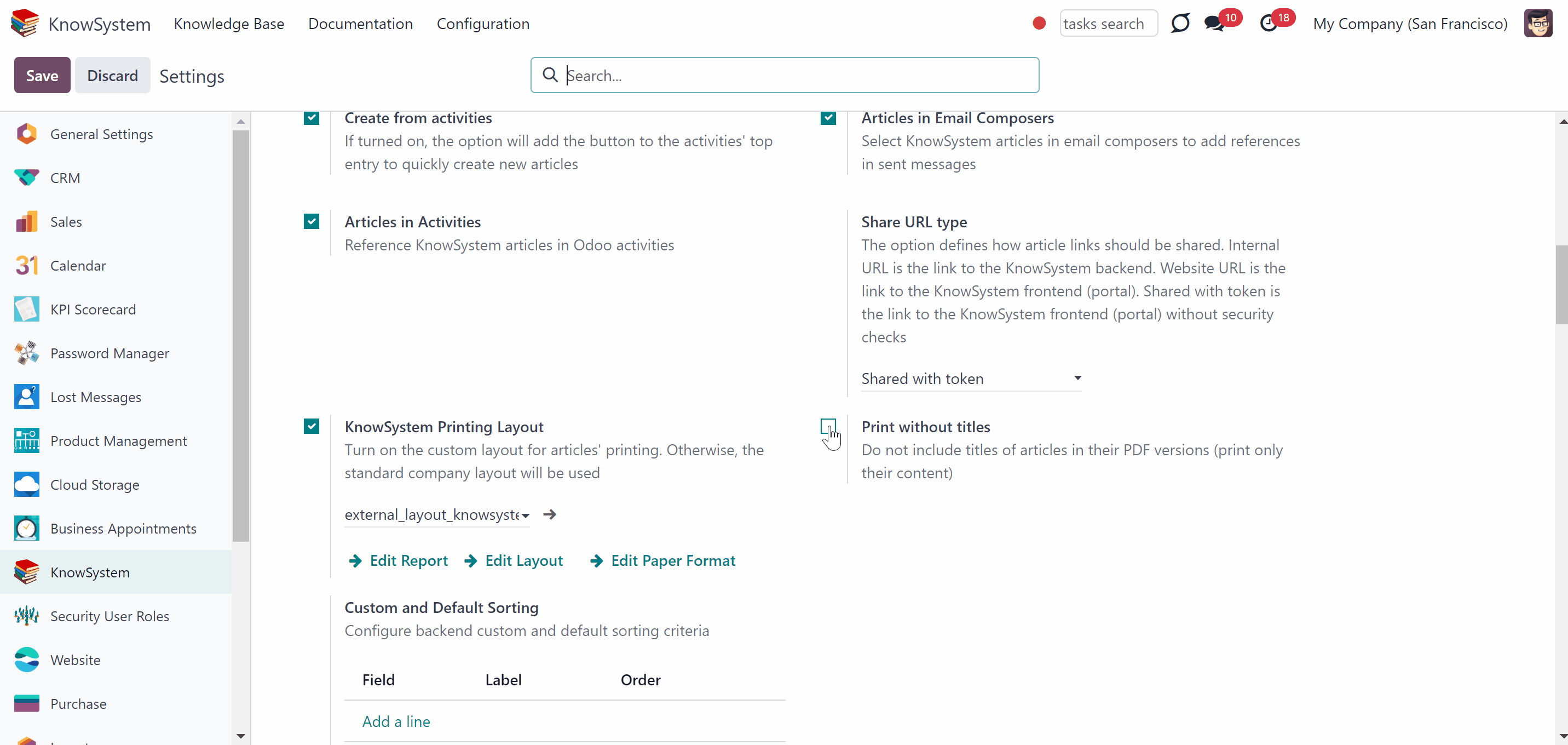The height and width of the screenshot is (745, 1568).
Task: Open the Documentation menu
Action: click(x=360, y=24)
